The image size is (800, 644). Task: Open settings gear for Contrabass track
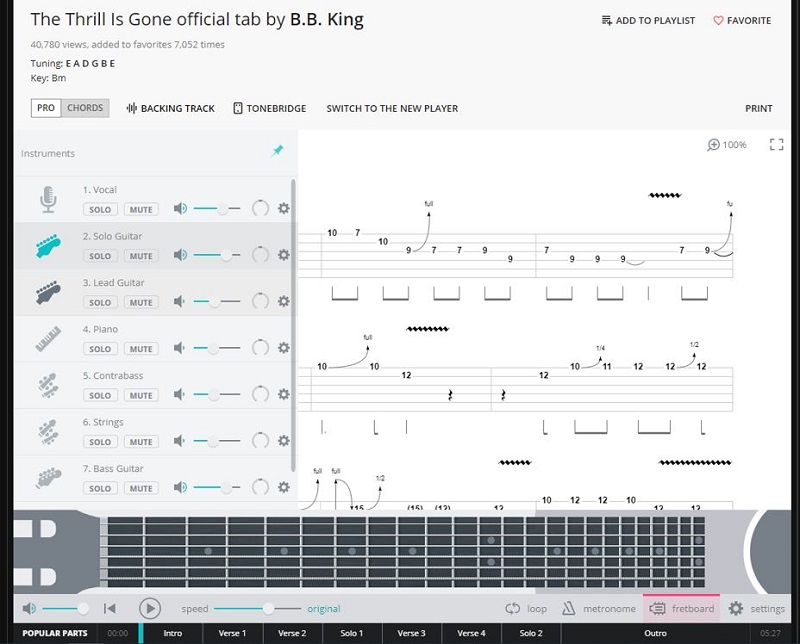tap(284, 394)
